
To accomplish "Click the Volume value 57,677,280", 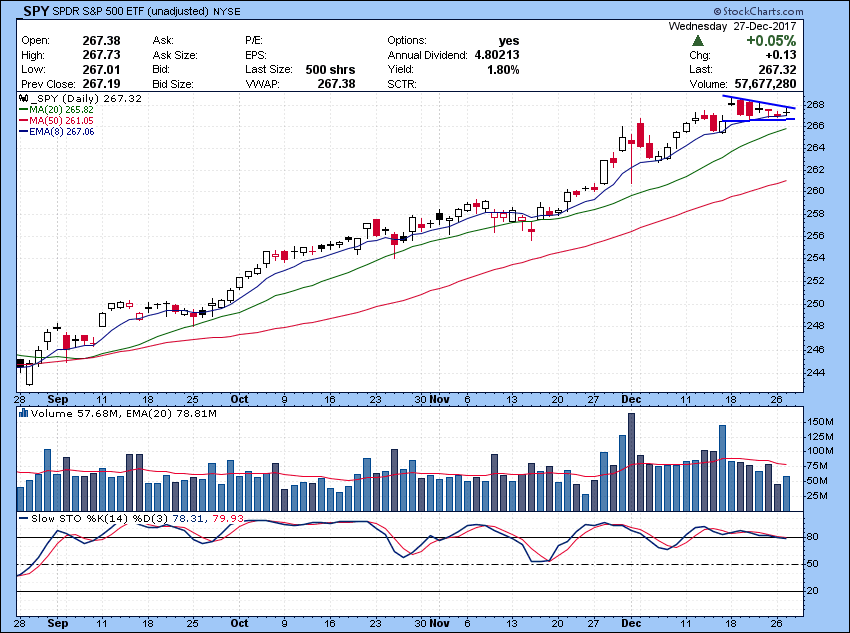I will pos(765,83).
